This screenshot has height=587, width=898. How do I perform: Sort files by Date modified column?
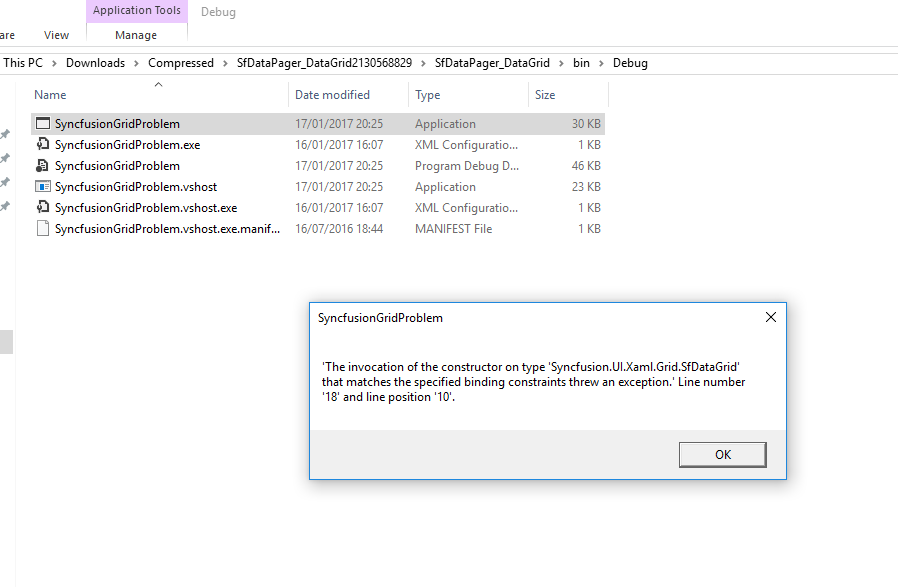(x=332, y=94)
